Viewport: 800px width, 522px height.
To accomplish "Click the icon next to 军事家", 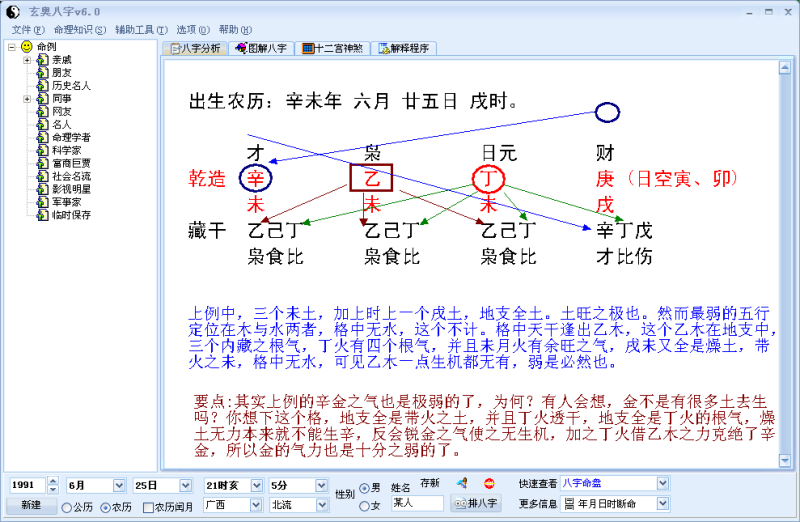I will coord(42,203).
